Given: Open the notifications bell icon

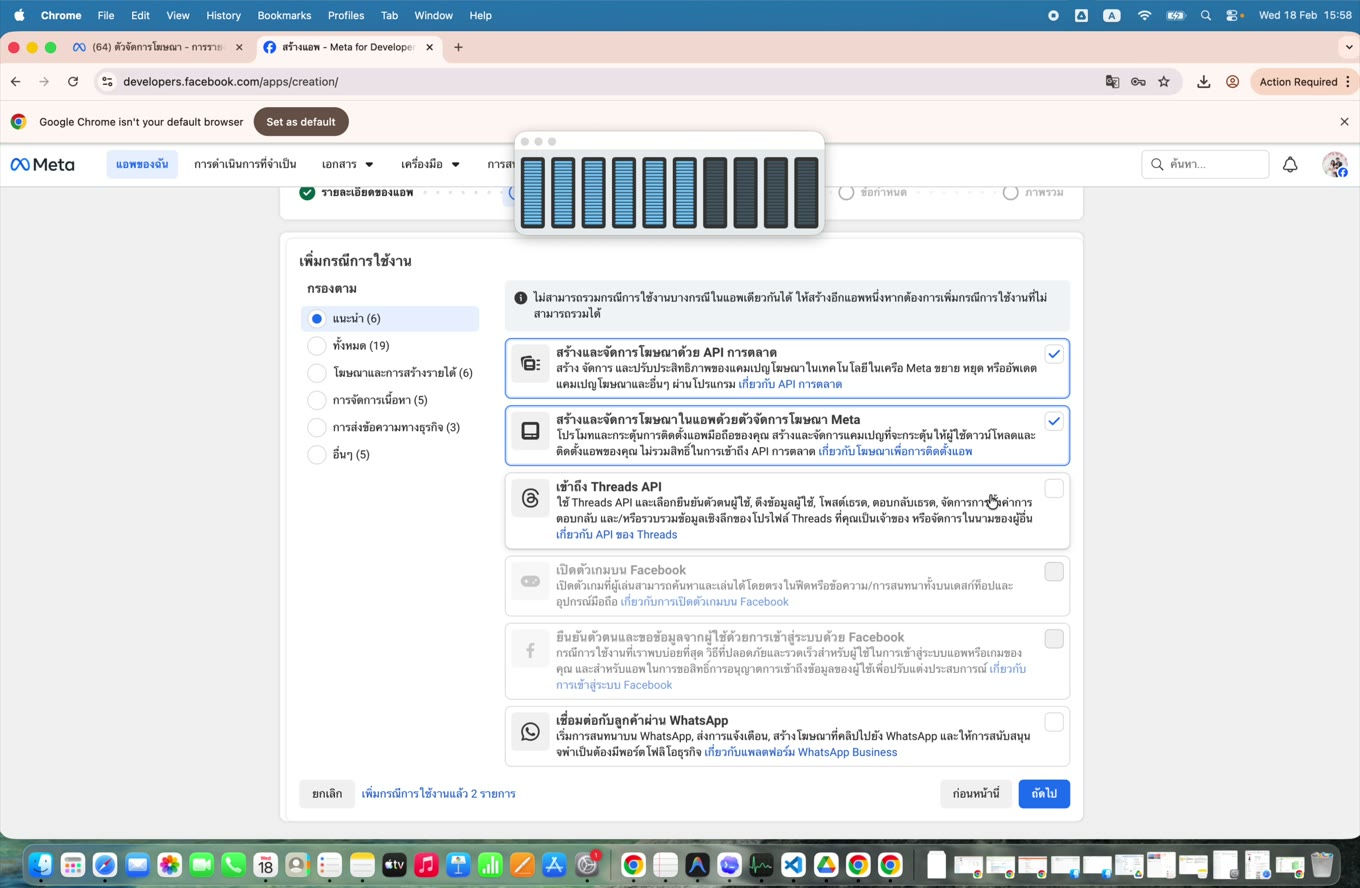Looking at the screenshot, I should pos(1290,165).
